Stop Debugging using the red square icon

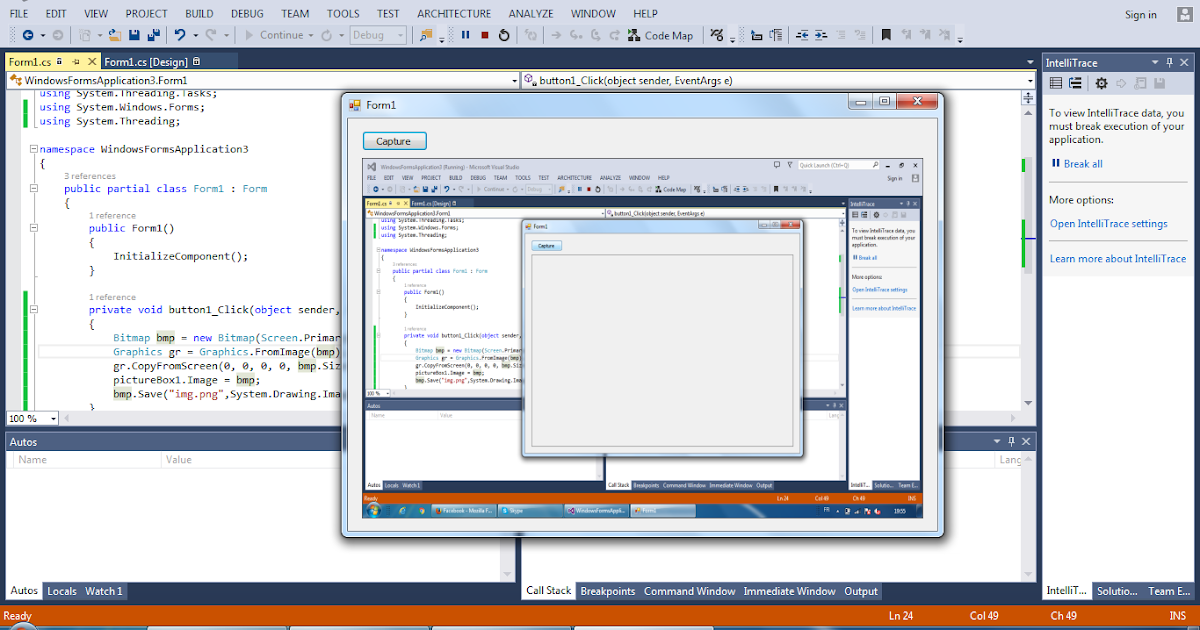click(x=485, y=36)
